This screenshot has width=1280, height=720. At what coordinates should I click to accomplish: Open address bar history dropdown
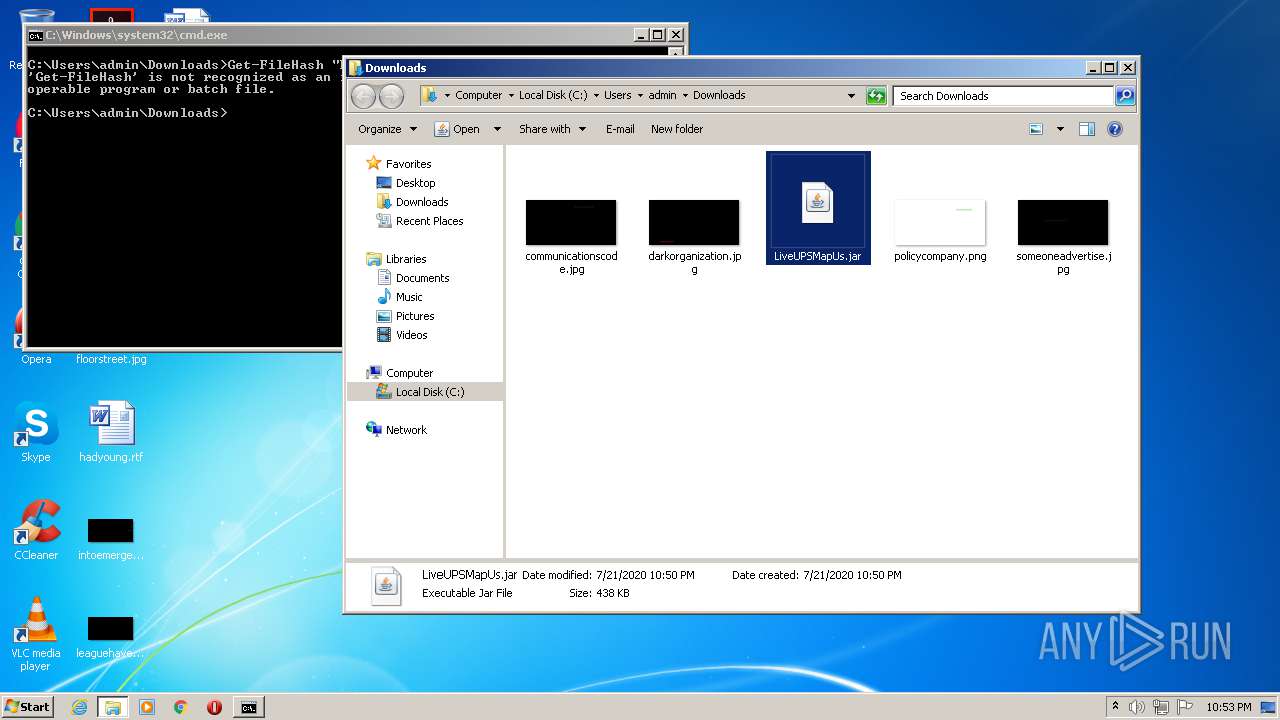[x=851, y=96]
